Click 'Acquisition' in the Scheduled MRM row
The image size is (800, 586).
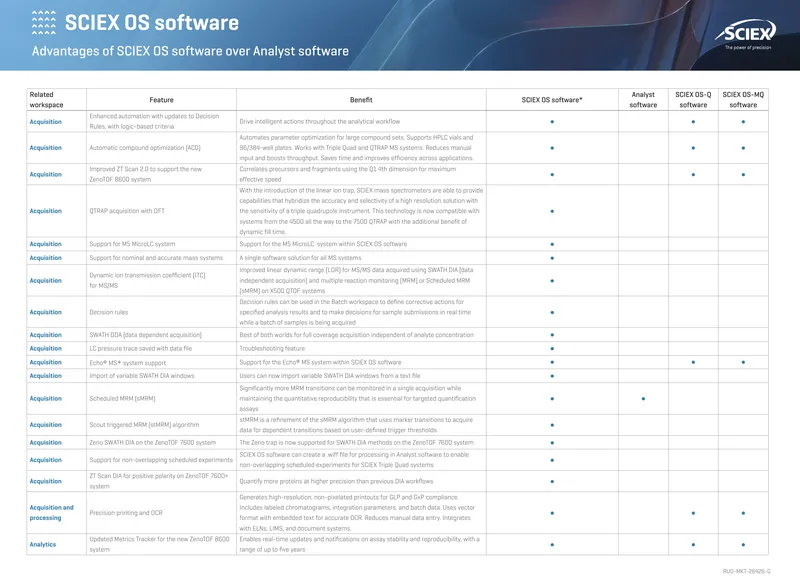point(45,398)
